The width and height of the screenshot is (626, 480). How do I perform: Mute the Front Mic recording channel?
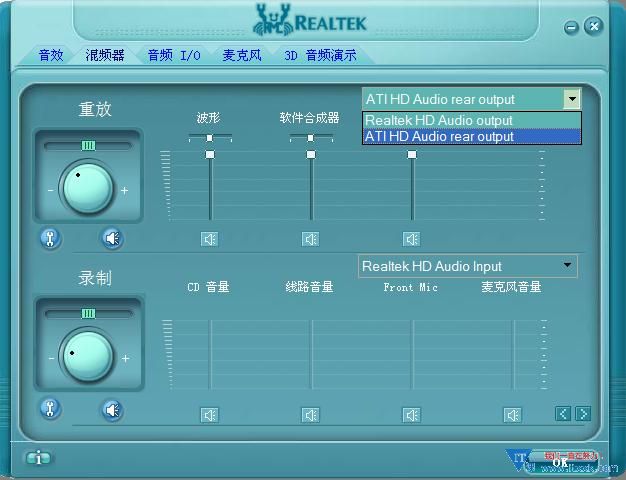[x=412, y=415]
